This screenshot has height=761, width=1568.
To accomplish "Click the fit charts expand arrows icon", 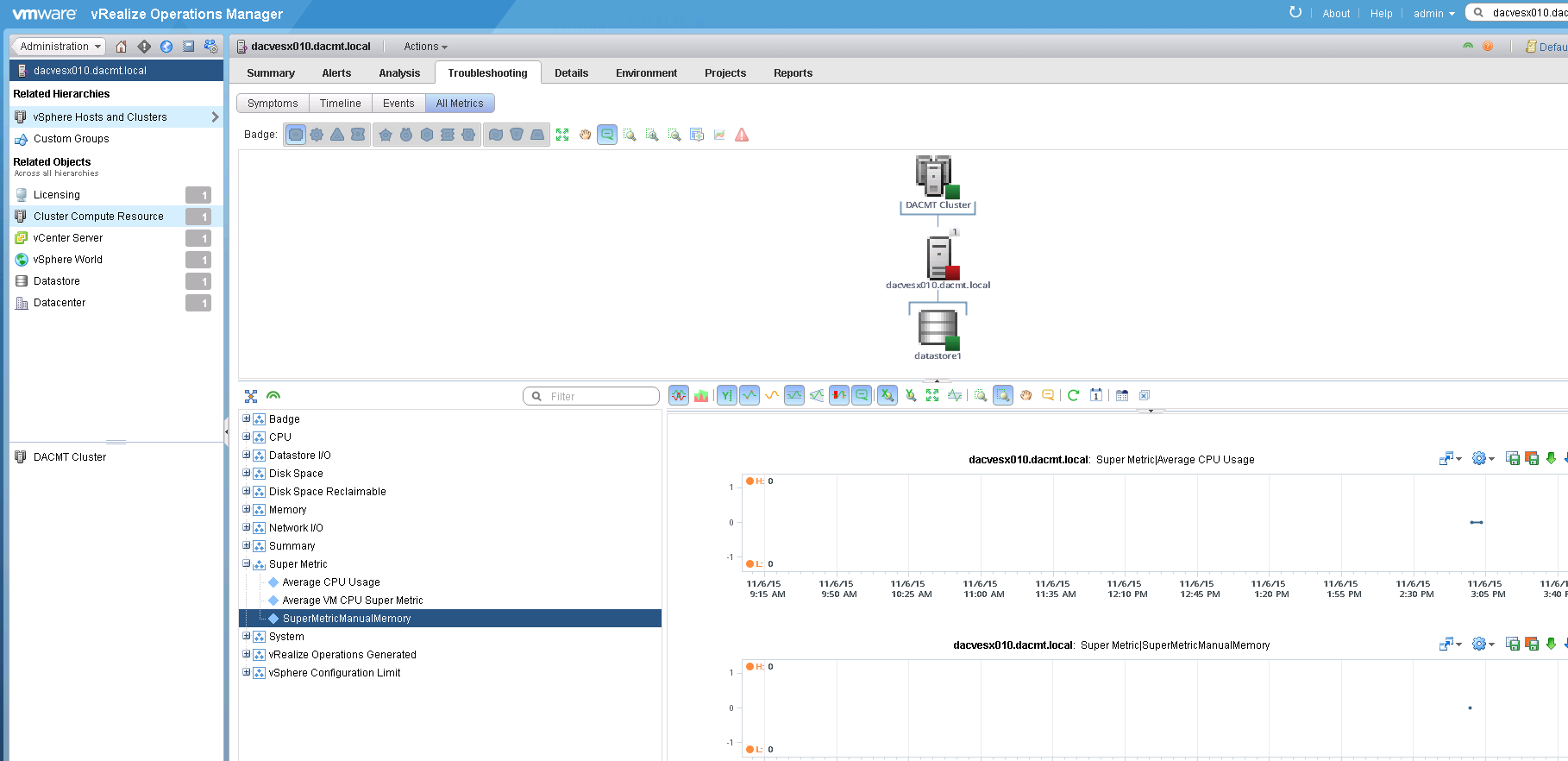I will pyautogui.click(x=932, y=395).
